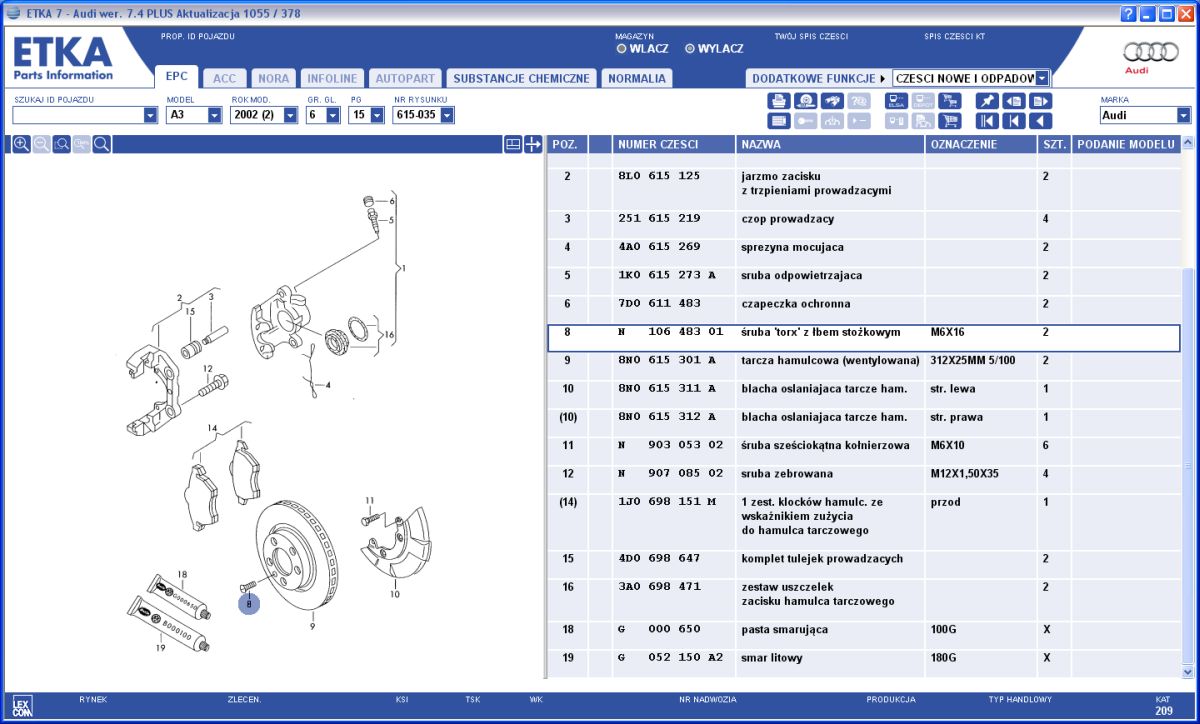
Task: Click the table list icon below printer
Action: pos(779,121)
